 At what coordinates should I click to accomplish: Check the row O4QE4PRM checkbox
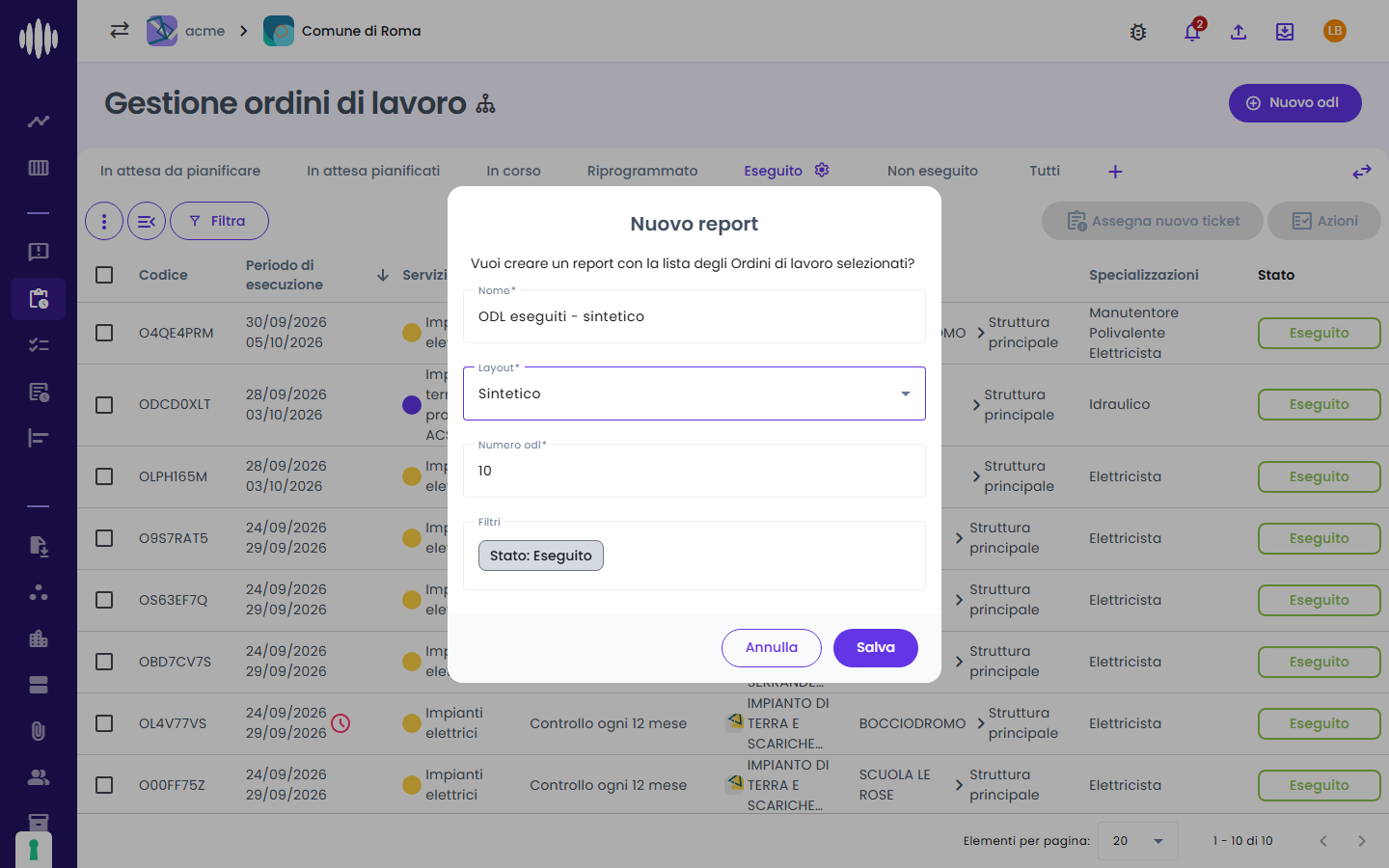(x=104, y=333)
